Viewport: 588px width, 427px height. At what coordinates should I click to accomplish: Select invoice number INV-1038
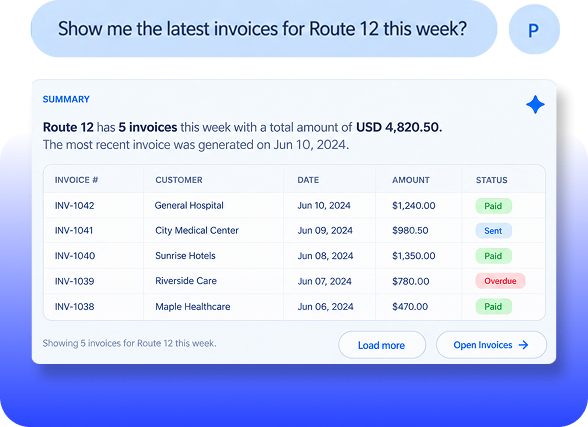tap(75, 307)
